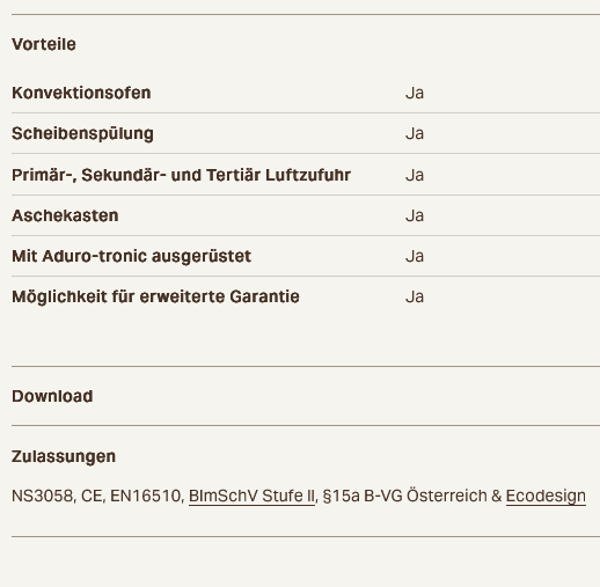Click the NS3058 approval text

(x=42, y=496)
